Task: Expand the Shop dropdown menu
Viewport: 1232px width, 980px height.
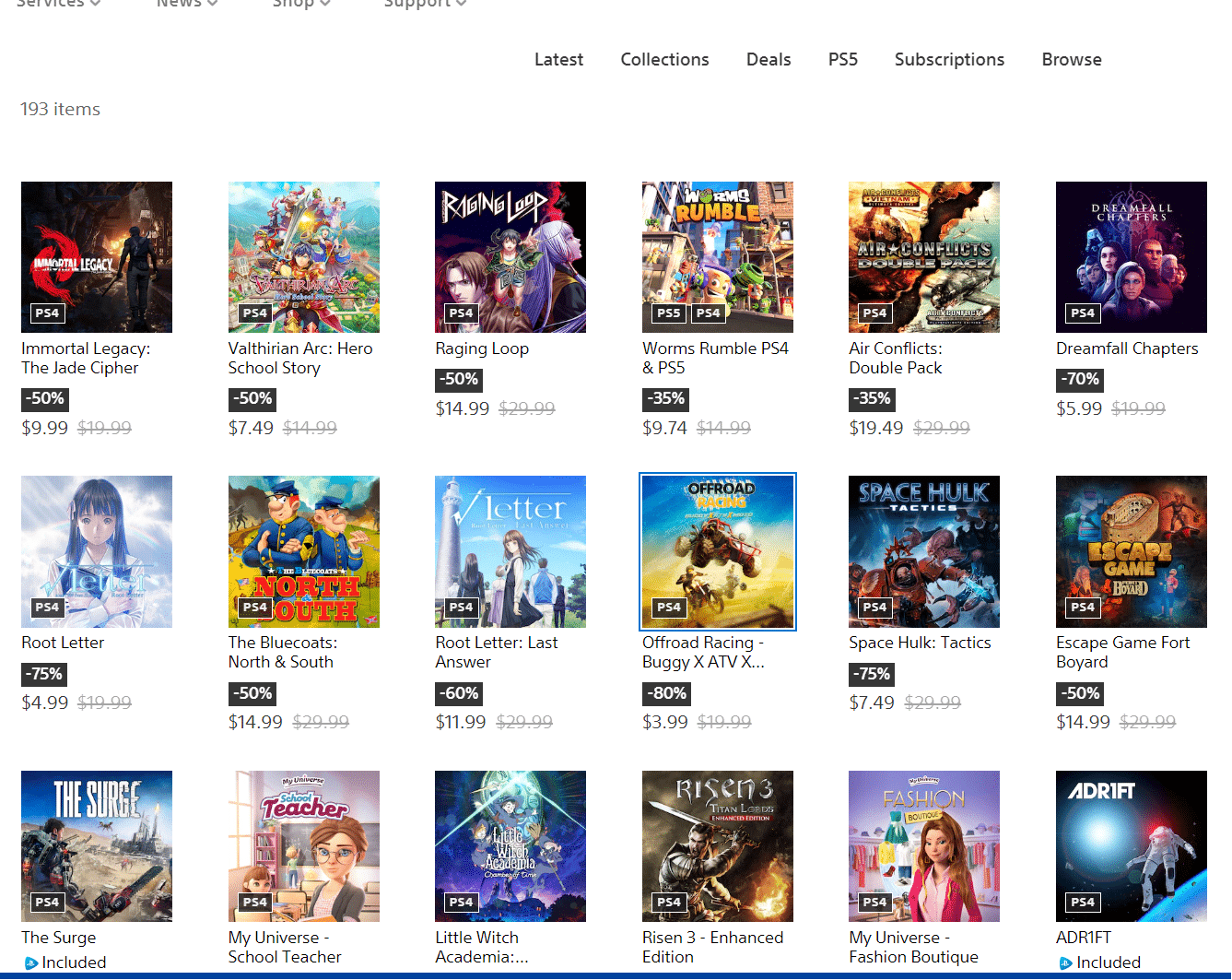Action: click(324, 5)
